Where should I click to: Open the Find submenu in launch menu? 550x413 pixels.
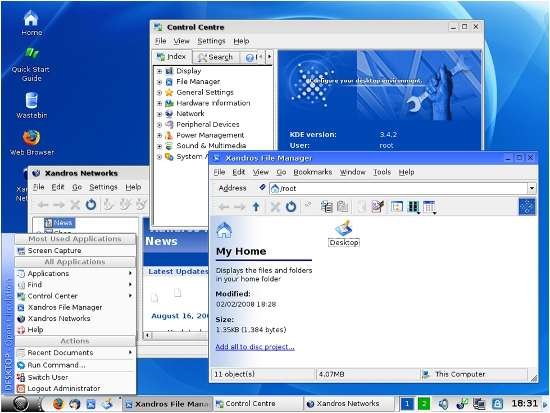tap(75, 285)
